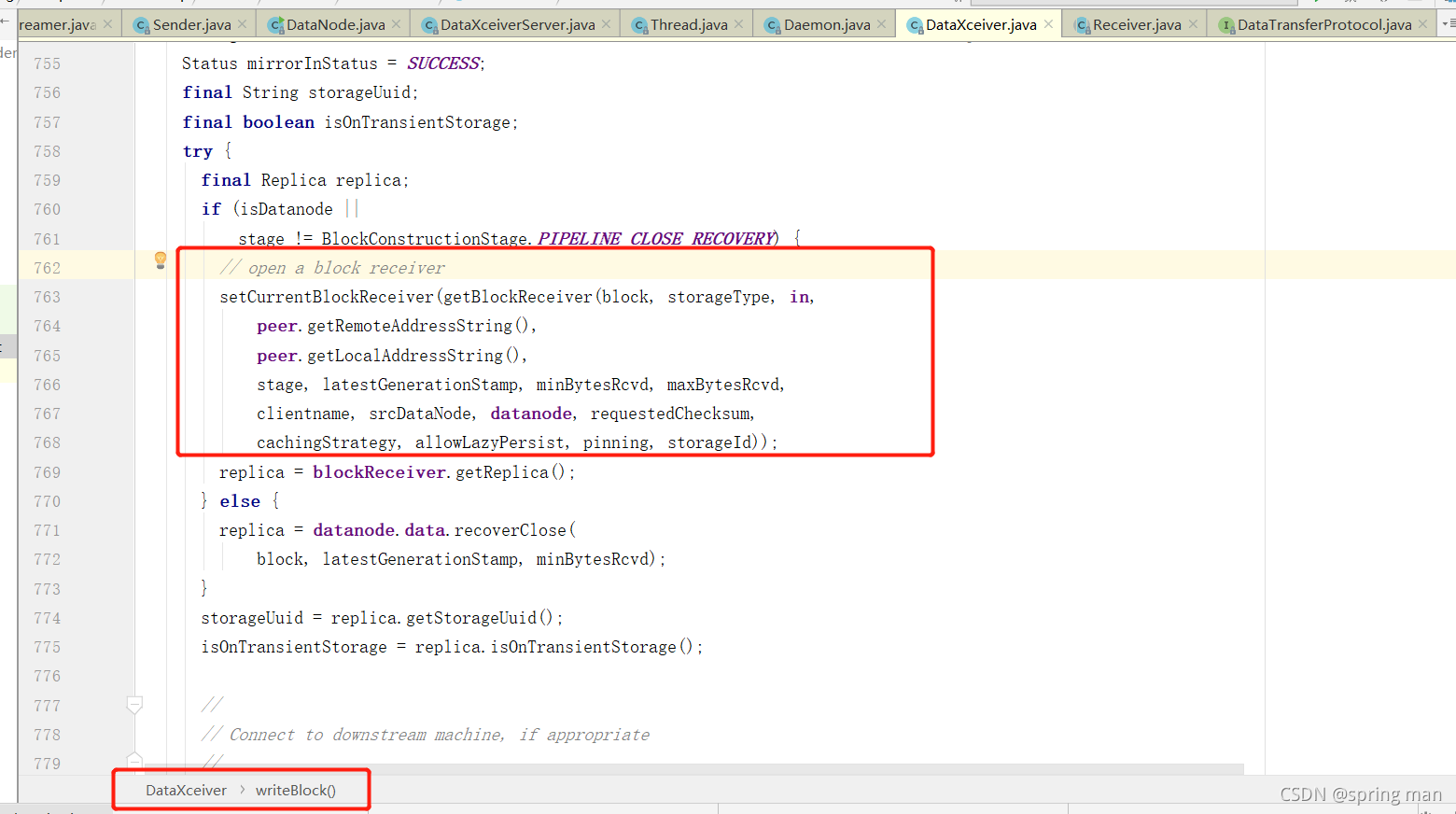Click the DataXceiverServer.java class icon
Image resolution: width=1456 pixels, height=814 pixels.
[429, 25]
